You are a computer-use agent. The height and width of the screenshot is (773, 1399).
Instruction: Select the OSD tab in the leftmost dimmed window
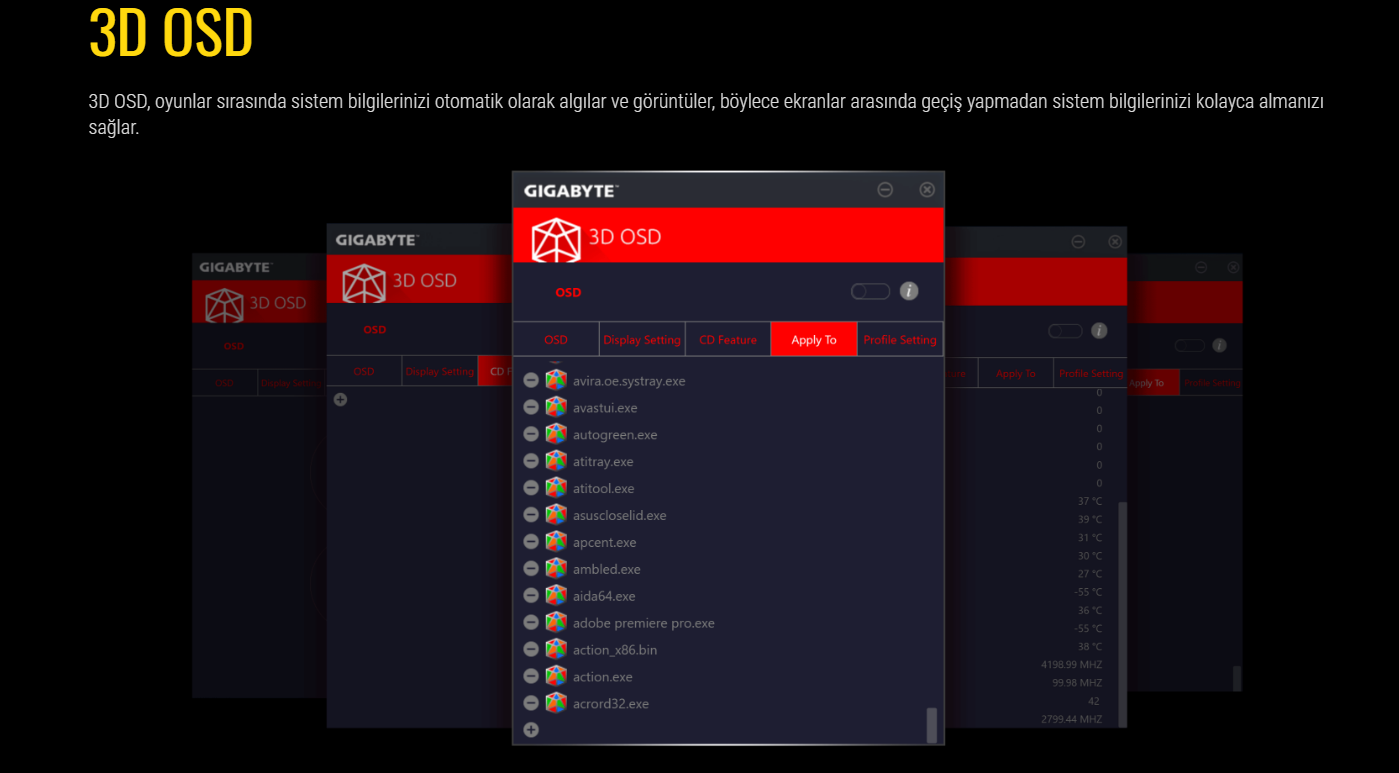(225, 383)
